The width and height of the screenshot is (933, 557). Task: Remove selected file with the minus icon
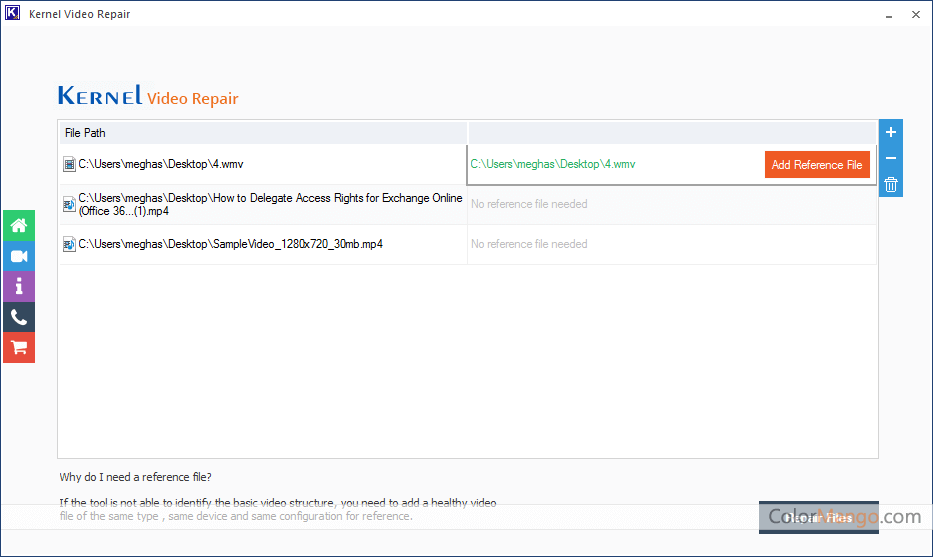coord(891,159)
